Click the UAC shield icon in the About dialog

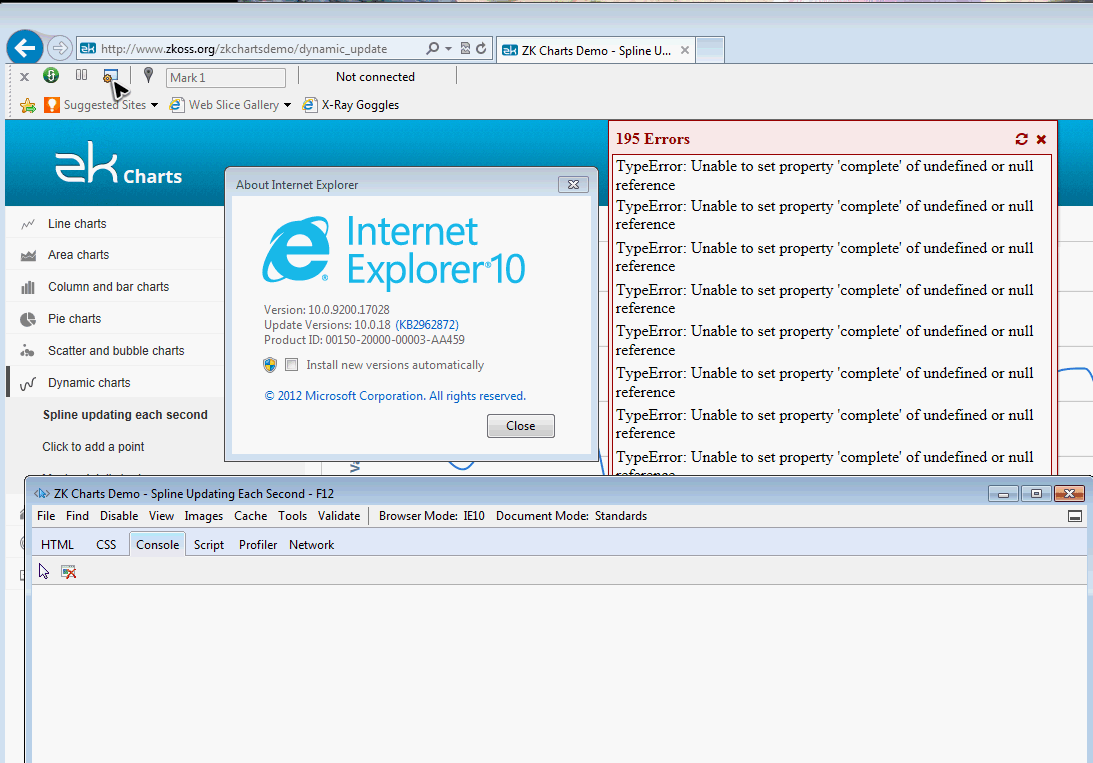[270, 364]
